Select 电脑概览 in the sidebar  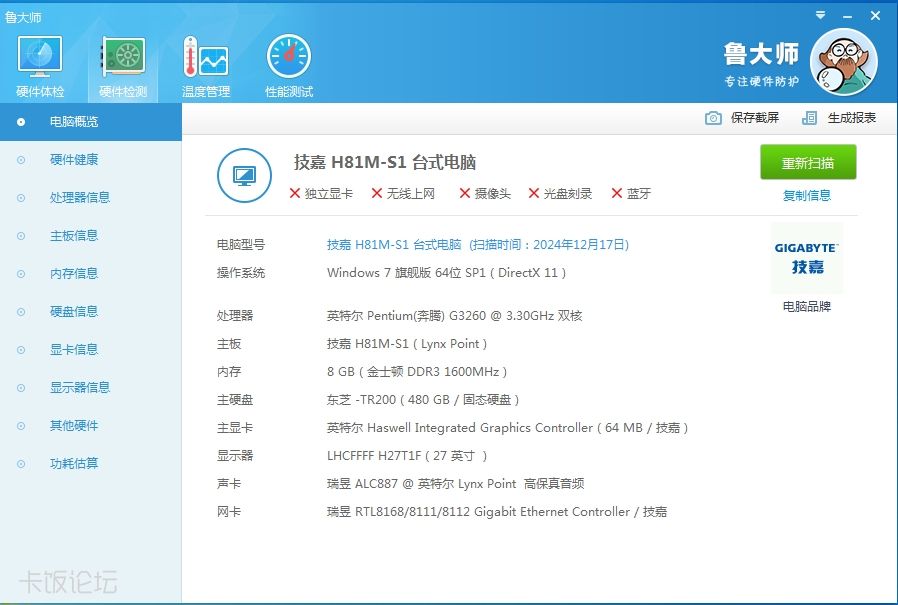tap(90, 121)
